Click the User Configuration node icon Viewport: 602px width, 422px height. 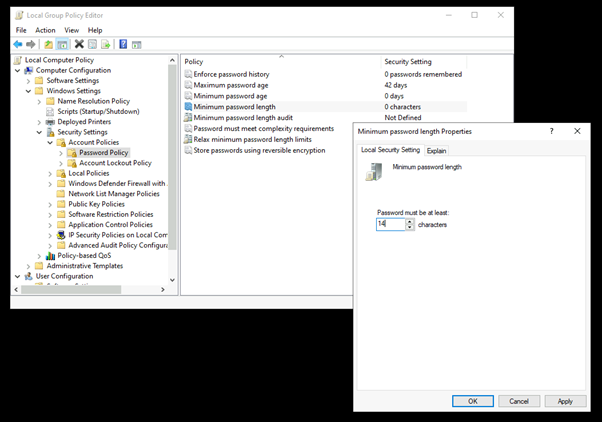point(29,276)
